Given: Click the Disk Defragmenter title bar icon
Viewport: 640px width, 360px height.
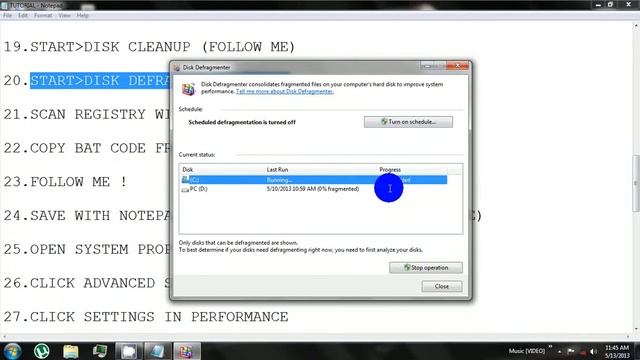Looking at the screenshot, I should click(177, 68).
